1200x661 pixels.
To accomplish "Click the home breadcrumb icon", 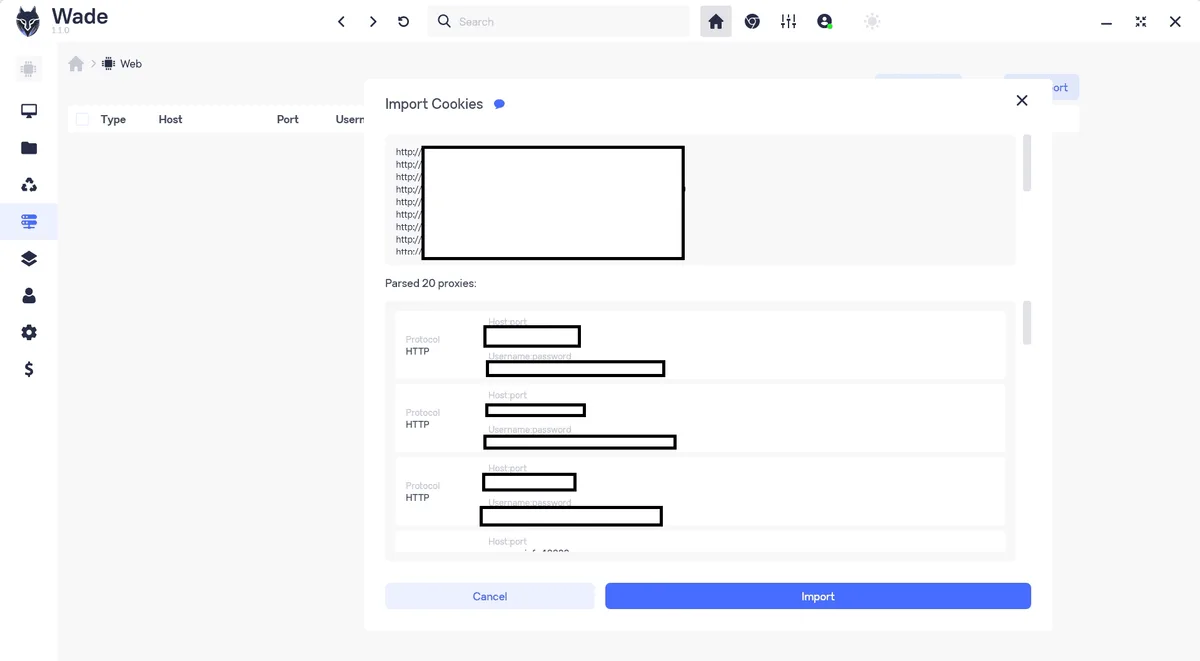I will click(x=76, y=63).
